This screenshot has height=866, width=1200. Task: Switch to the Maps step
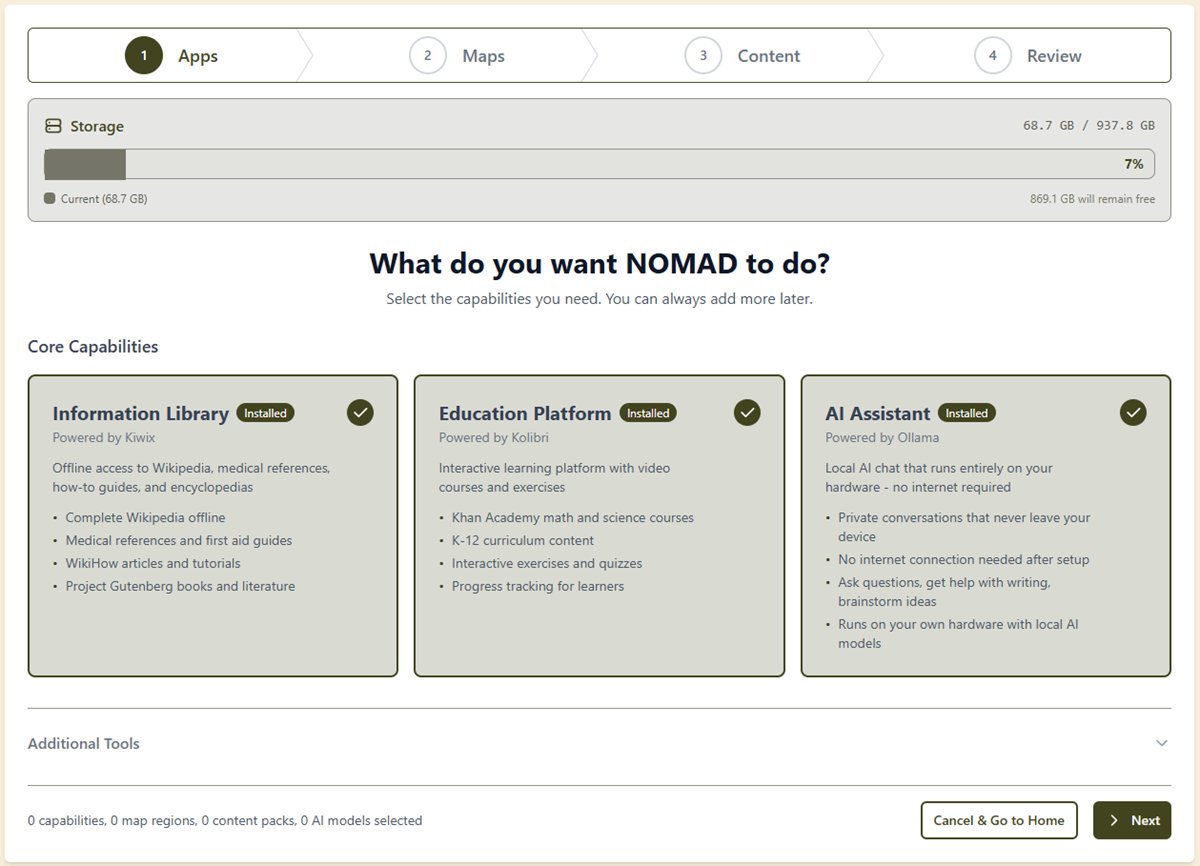pyautogui.click(x=484, y=55)
